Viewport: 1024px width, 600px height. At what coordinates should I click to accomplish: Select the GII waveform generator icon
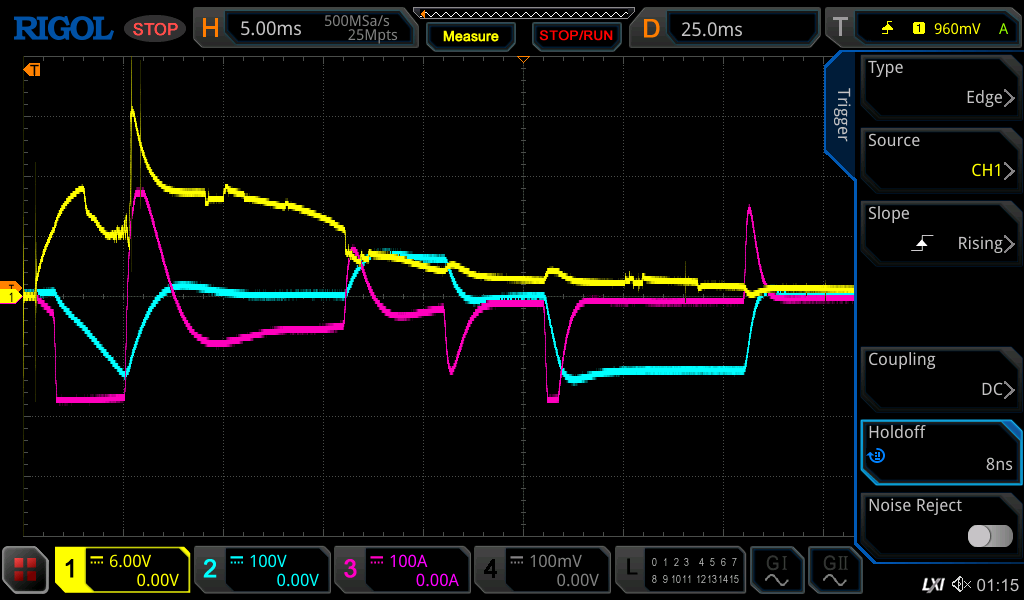(834, 571)
